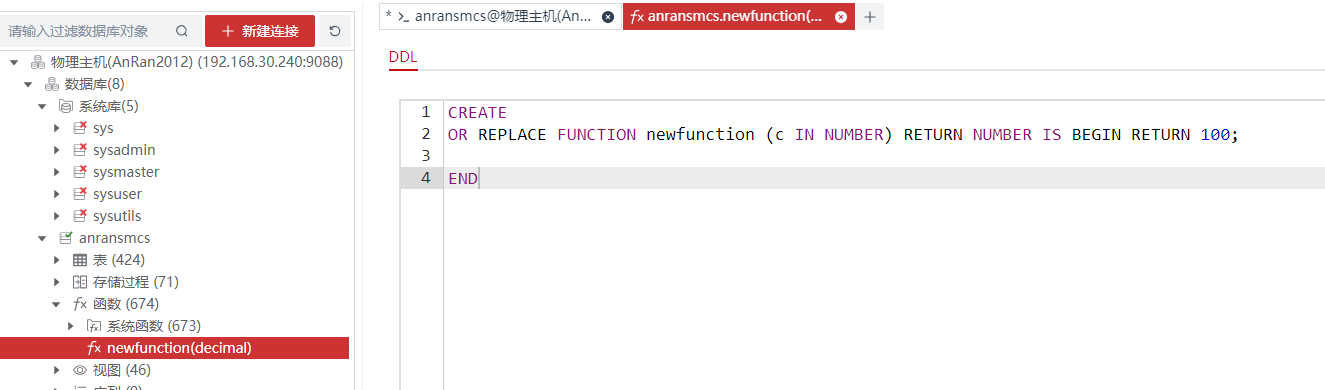1325x390 pixels.
Task: Select the sysutils tree label
Action: coord(117,216)
